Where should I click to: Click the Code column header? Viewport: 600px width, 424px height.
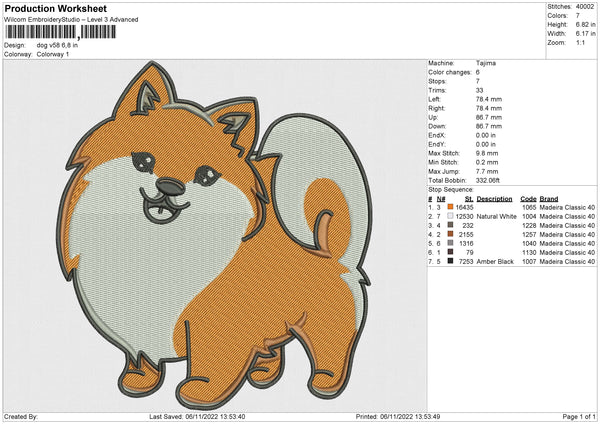click(528, 197)
